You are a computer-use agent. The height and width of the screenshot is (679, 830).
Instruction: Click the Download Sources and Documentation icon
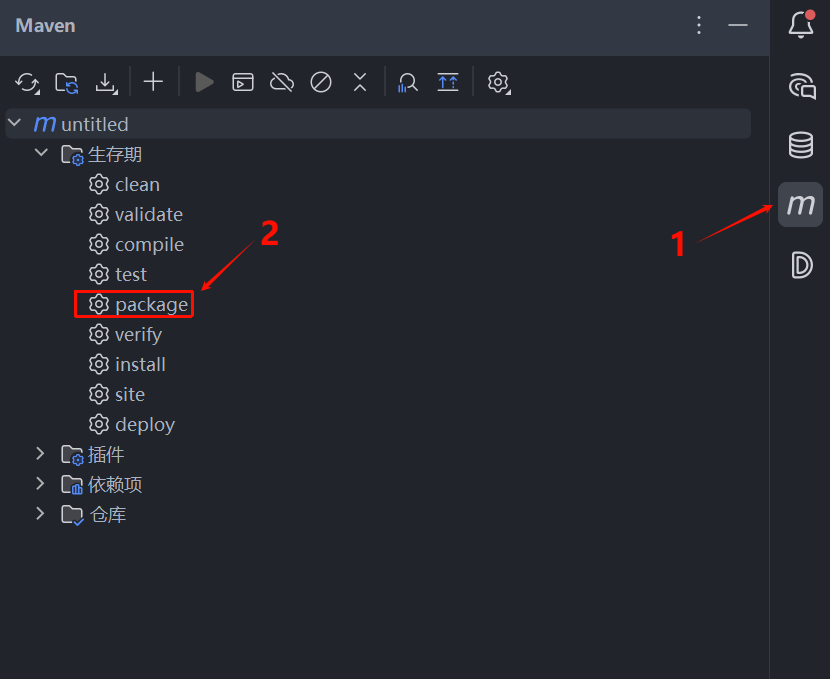[x=106, y=82]
